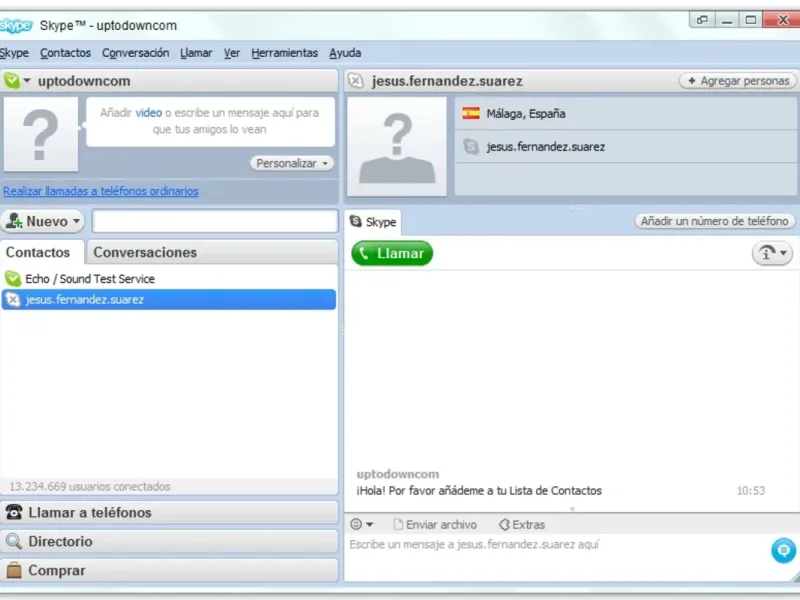Click the uptodowncom username header
Image resolution: width=800 pixels, height=600 pixels.
[84, 81]
